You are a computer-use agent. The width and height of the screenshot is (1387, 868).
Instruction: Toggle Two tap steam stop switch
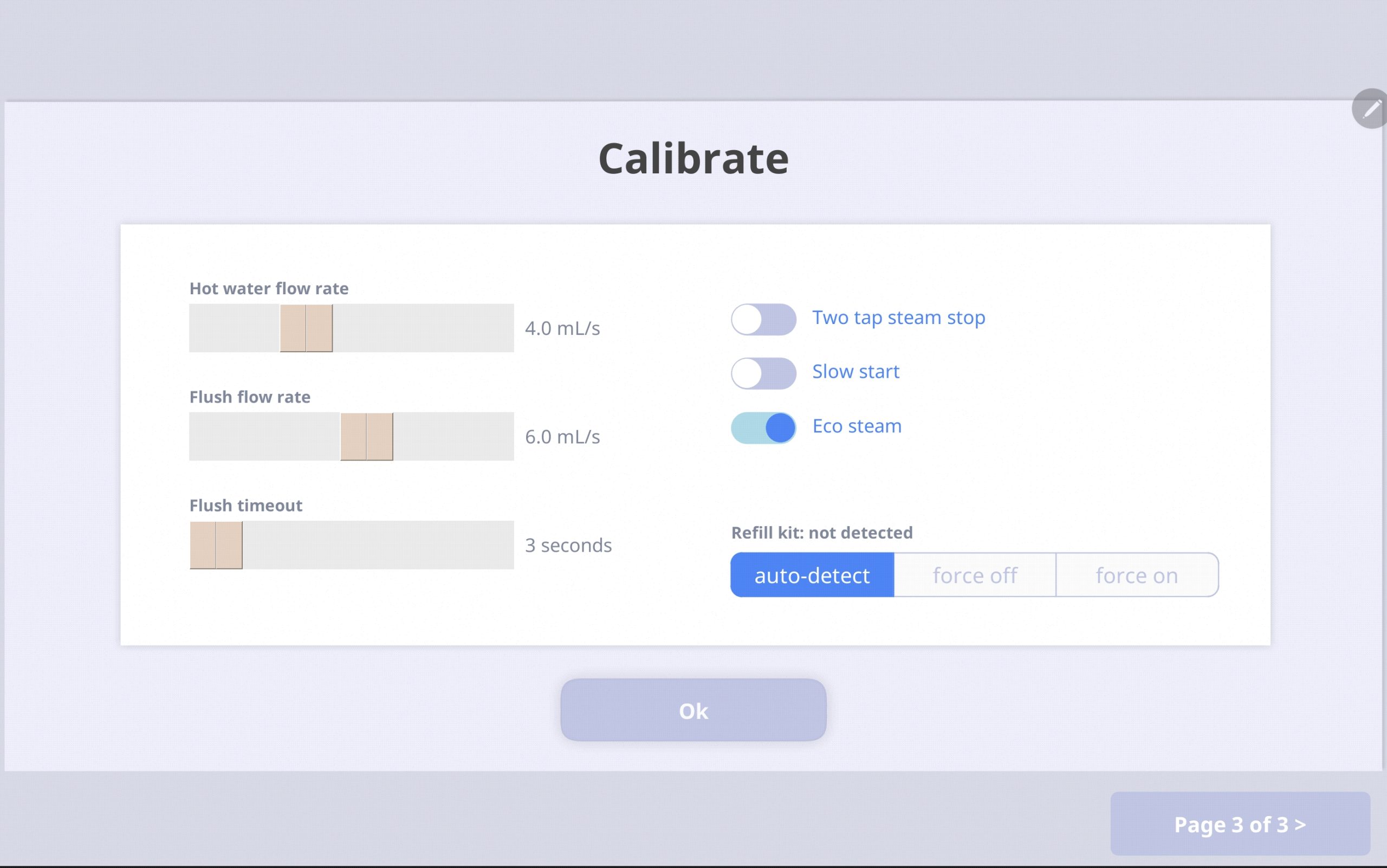point(763,319)
